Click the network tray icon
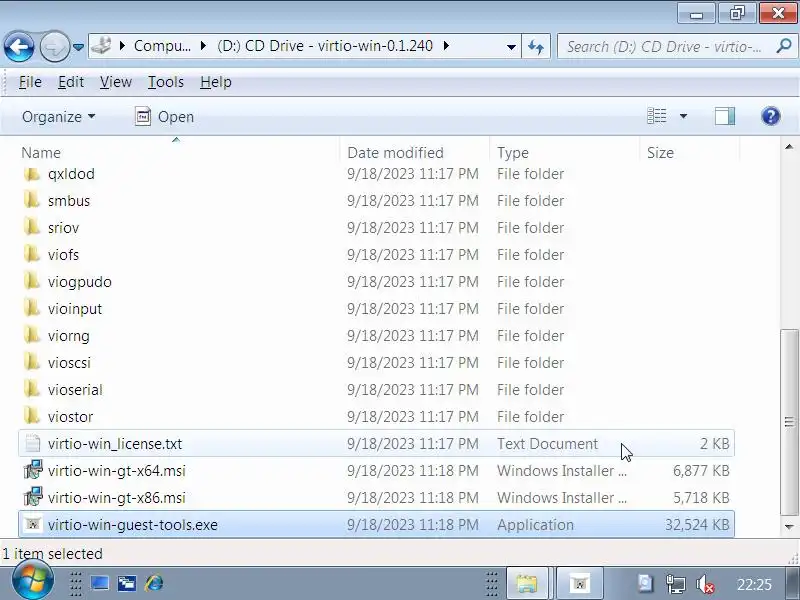This screenshot has width=800, height=600. 676,584
